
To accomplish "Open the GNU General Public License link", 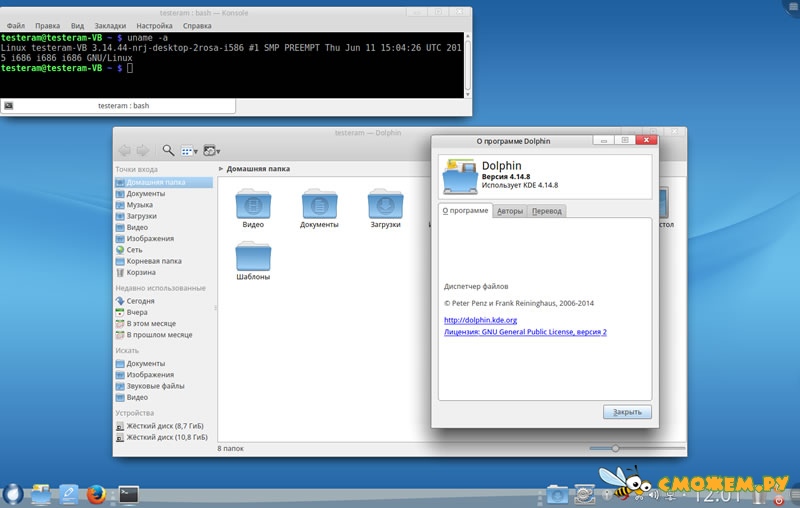I will pos(525,332).
